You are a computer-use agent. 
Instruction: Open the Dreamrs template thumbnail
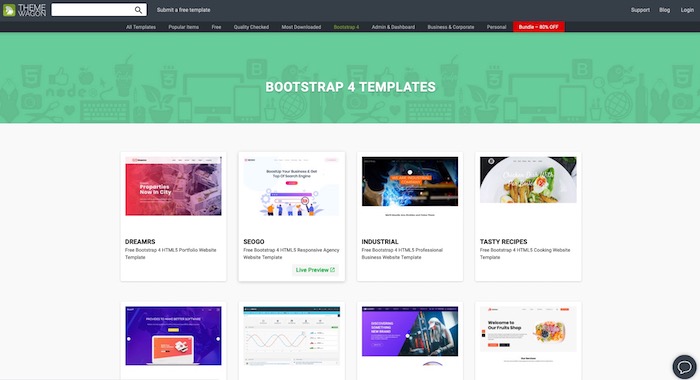tap(173, 186)
